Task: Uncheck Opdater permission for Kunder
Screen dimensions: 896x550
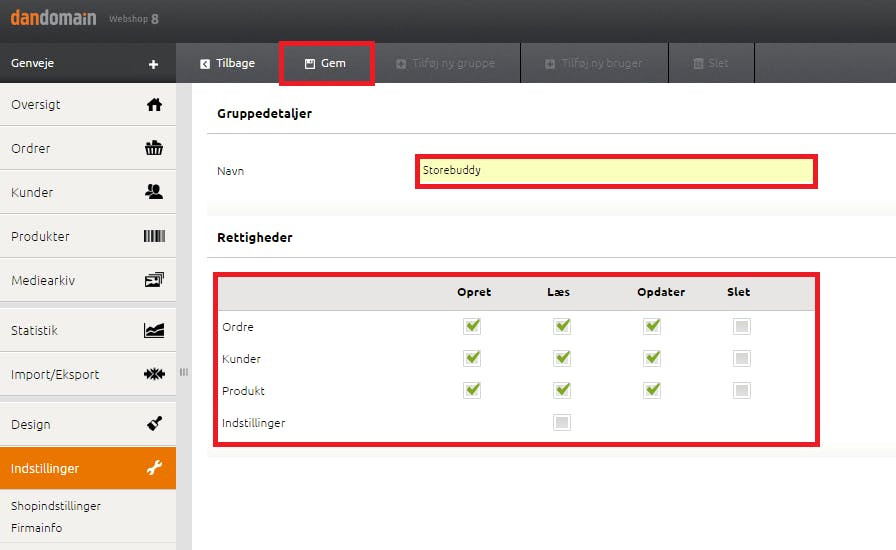Action: pyautogui.click(x=652, y=358)
